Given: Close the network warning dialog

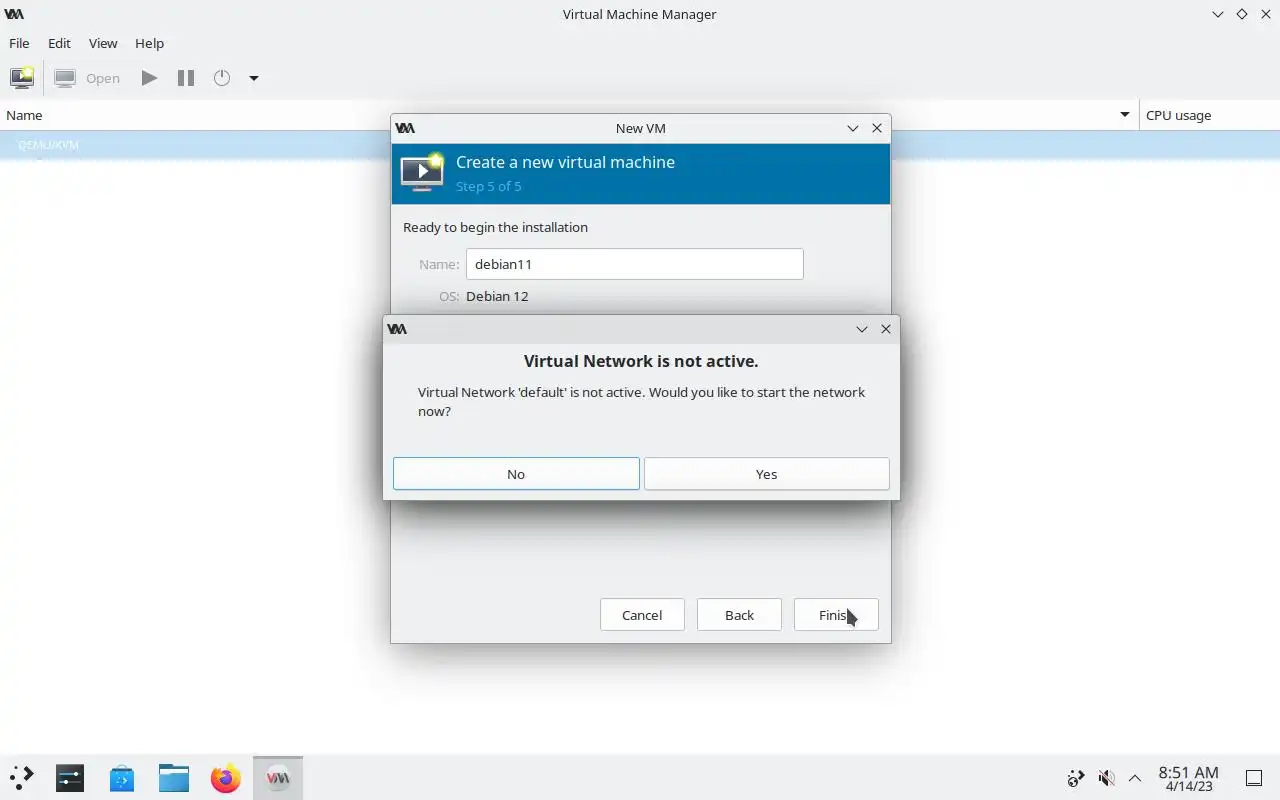Looking at the screenshot, I should point(886,329).
